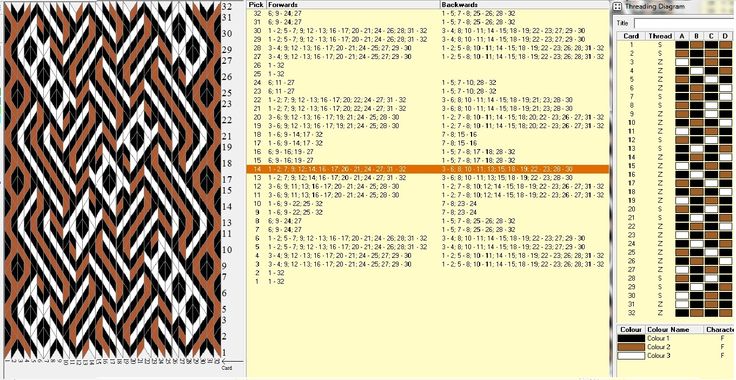
Task: Click card 1 hole A colour cell
Action: click(682, 45)
